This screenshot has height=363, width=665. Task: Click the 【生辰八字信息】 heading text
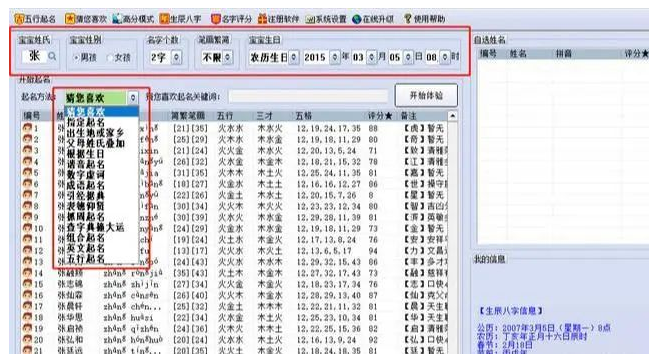(511, 311)
